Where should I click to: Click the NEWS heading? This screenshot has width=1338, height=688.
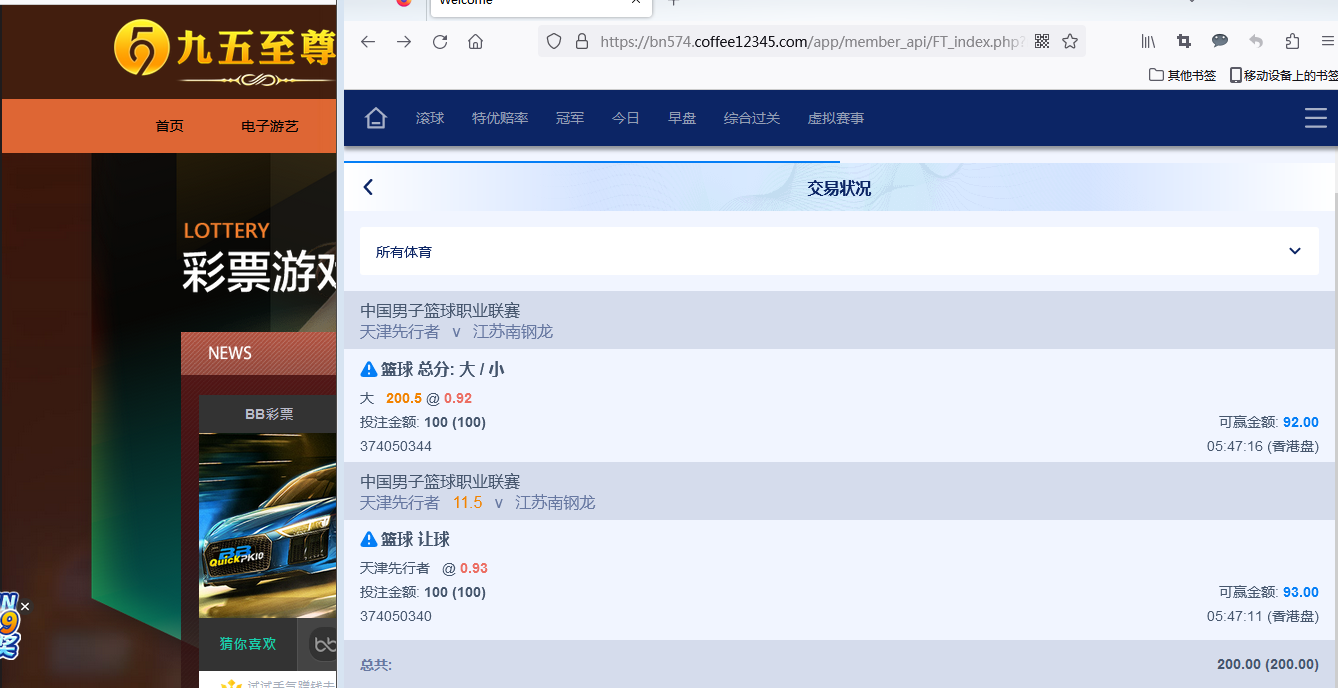click(x=230, y=353)
